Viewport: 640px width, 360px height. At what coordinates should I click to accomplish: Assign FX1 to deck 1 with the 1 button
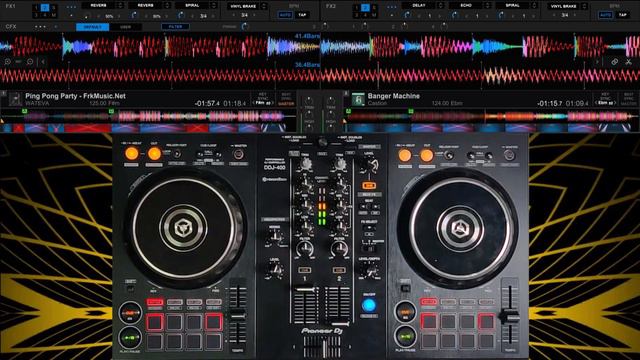coord(36,7)
